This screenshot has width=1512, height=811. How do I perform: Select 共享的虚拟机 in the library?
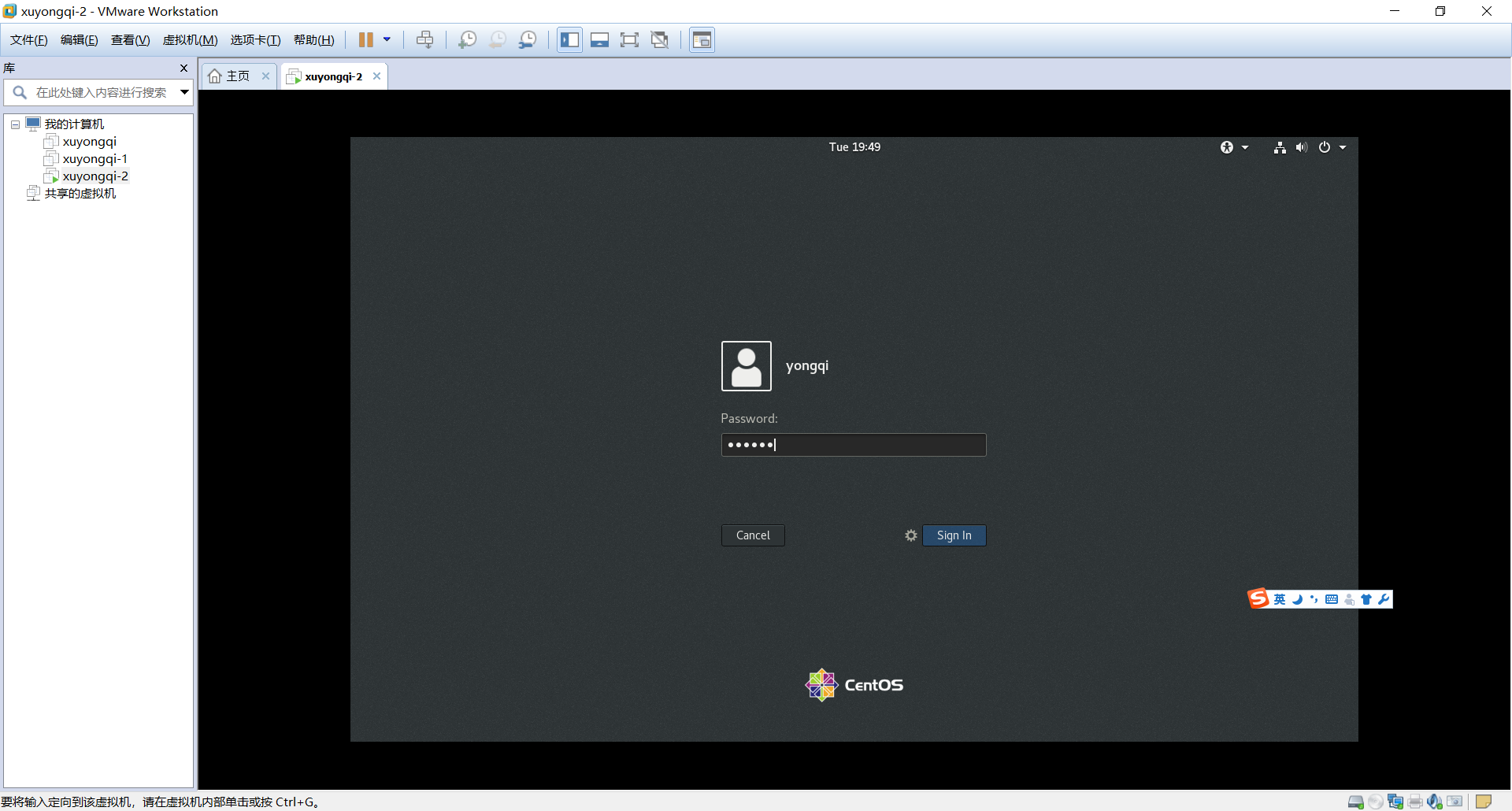(x=80, y=194)
